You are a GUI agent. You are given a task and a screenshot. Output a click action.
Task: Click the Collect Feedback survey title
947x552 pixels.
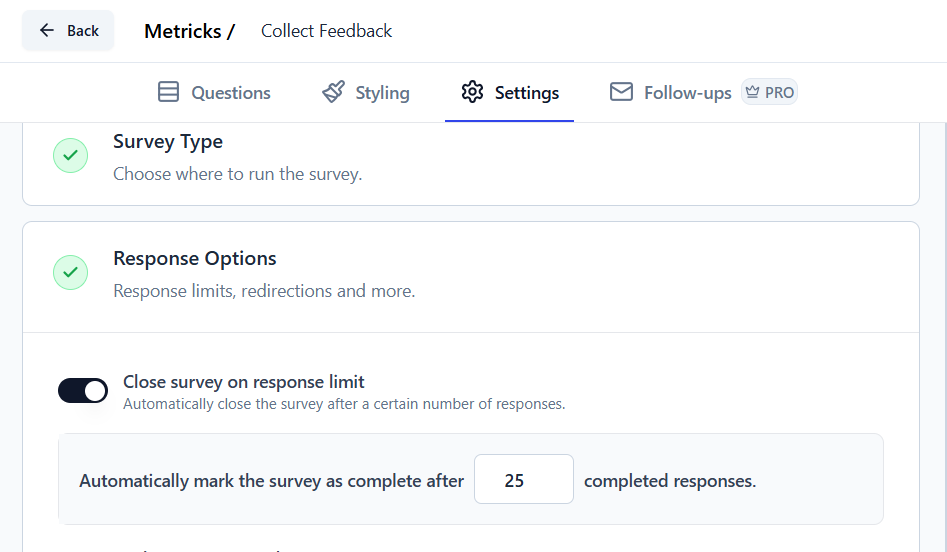(x=326, y=31)
